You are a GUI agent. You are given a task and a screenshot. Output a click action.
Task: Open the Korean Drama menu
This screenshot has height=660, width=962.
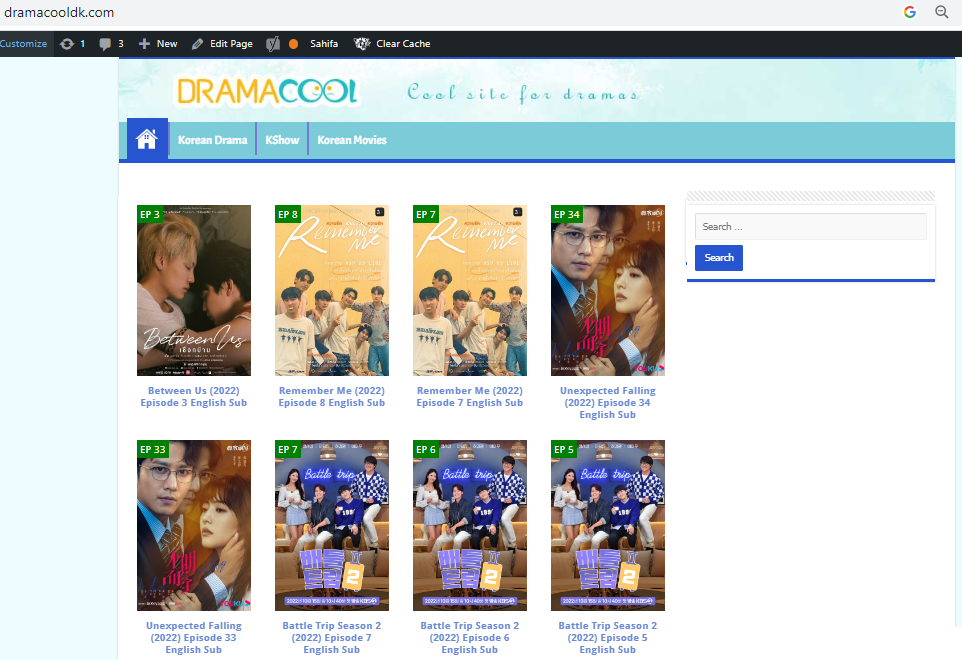click(212, 139)
